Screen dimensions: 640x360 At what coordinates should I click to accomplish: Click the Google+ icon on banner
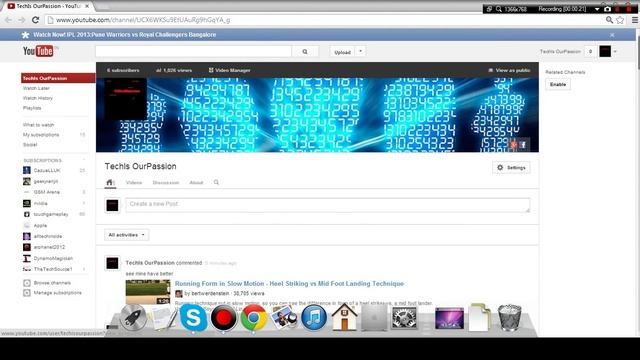click(x=513, y=144)
